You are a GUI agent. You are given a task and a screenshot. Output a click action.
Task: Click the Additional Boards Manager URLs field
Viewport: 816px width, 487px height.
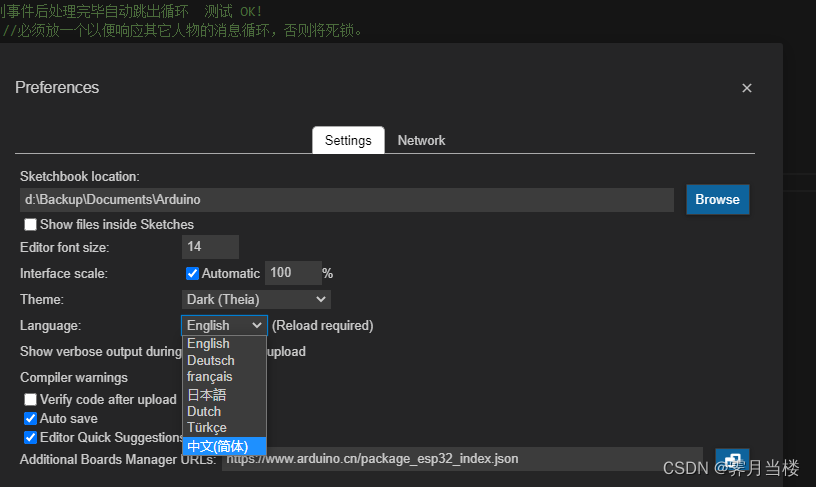[x=463, y=459]
